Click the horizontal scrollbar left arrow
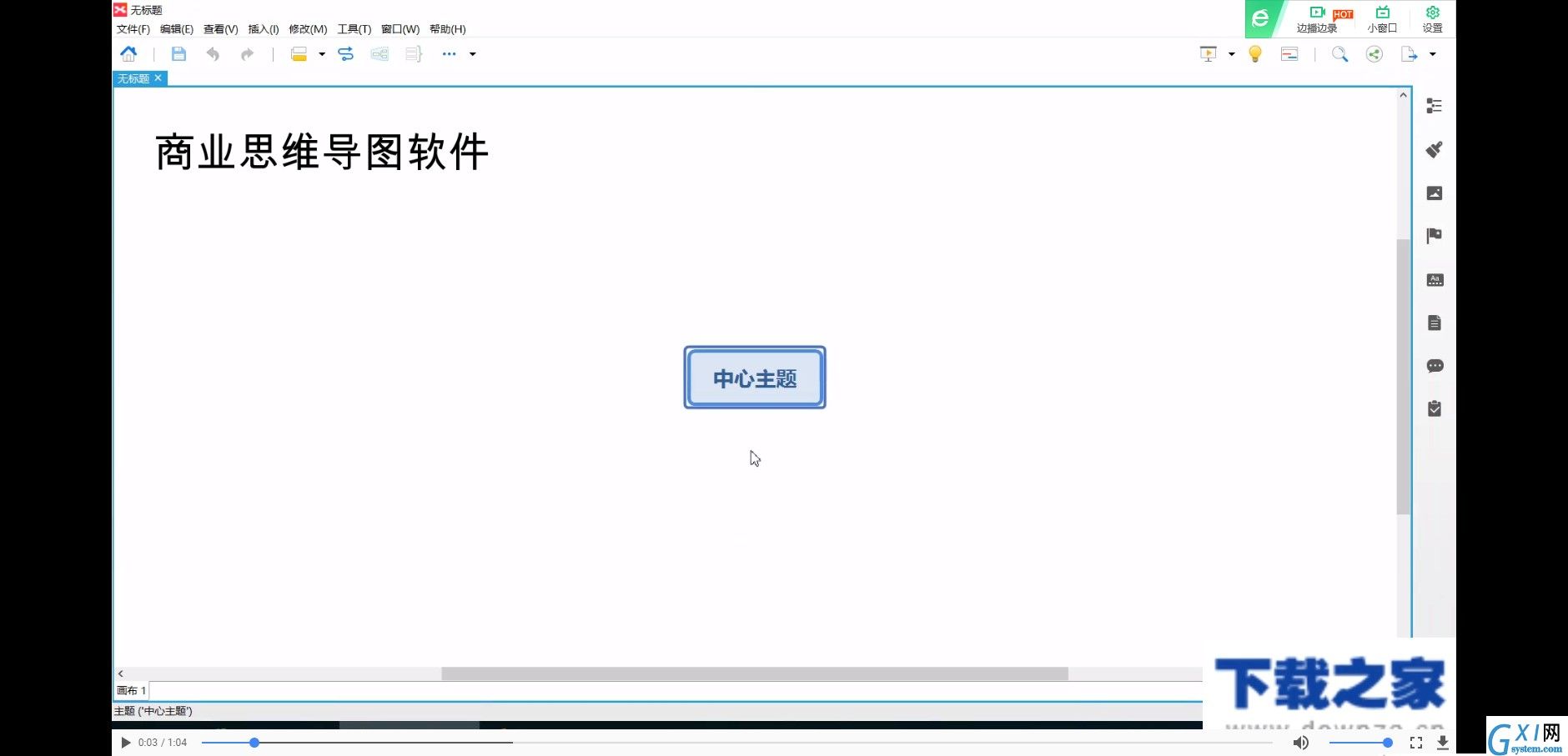The width and height of the screenshot is (1568, 756). tap(121, 673)
